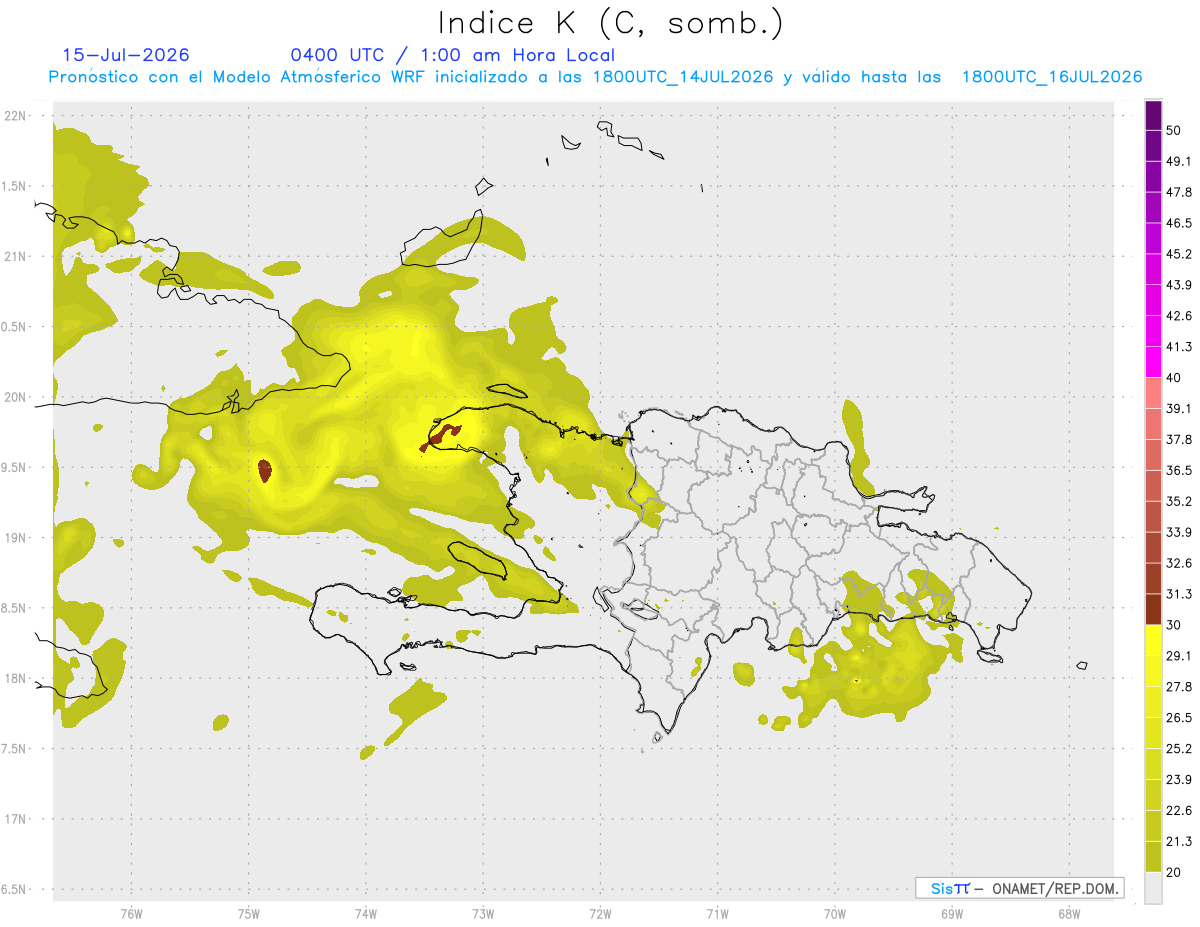Pick the bright yellow swatch between 29.1 and 30
This screenshot has height=927, width=1200.
point(1153,640)
